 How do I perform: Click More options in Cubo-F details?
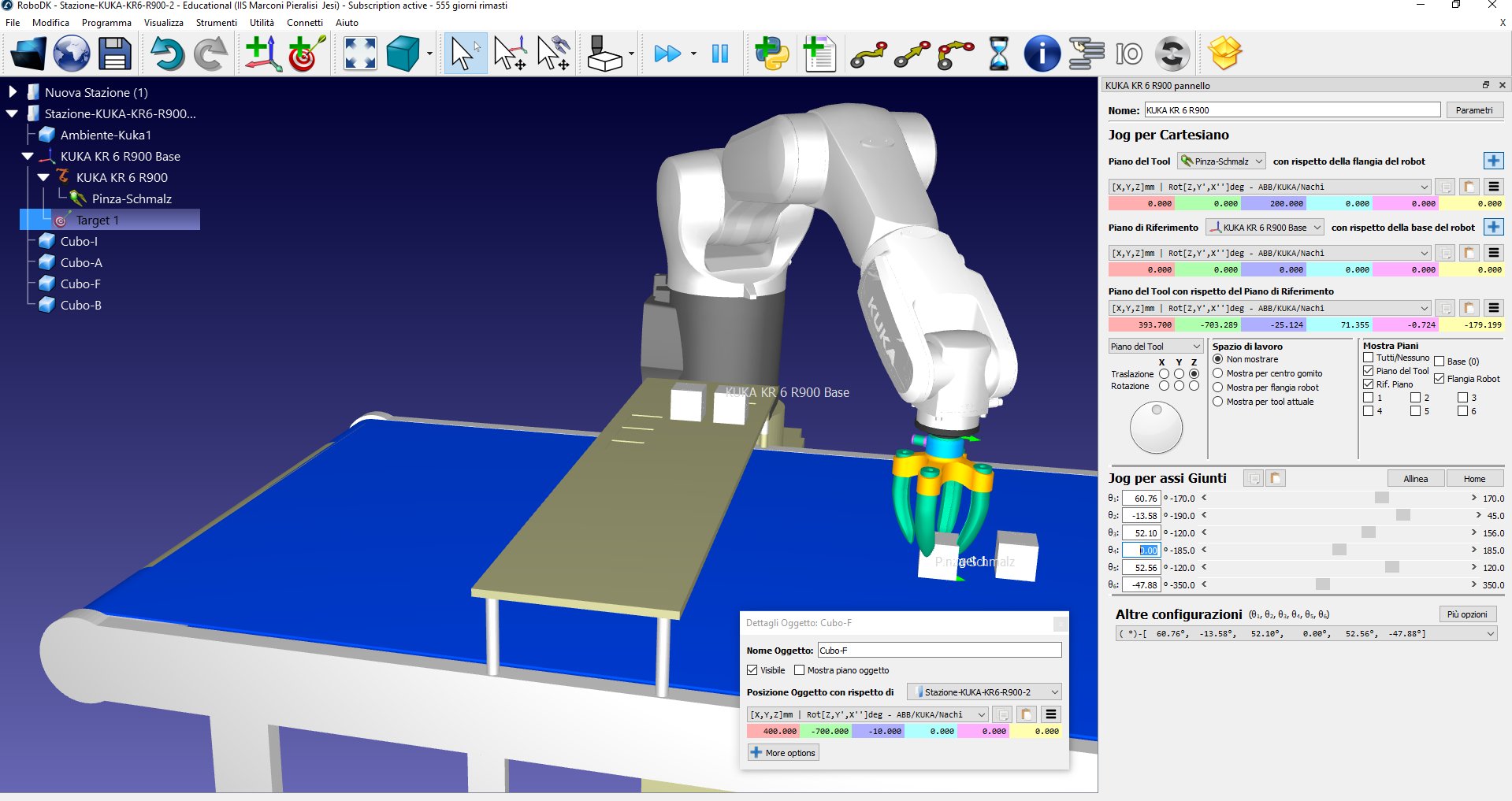pyautogui.click(x=783, y=753)
